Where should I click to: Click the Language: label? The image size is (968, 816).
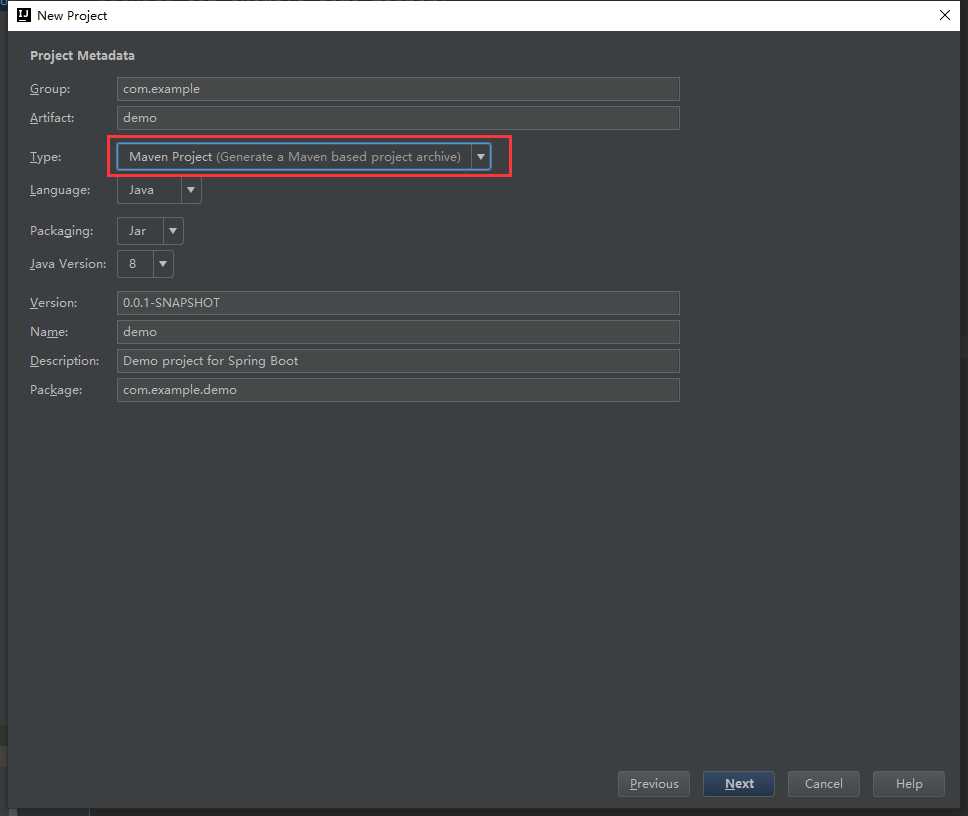click(x=60, y=190)
